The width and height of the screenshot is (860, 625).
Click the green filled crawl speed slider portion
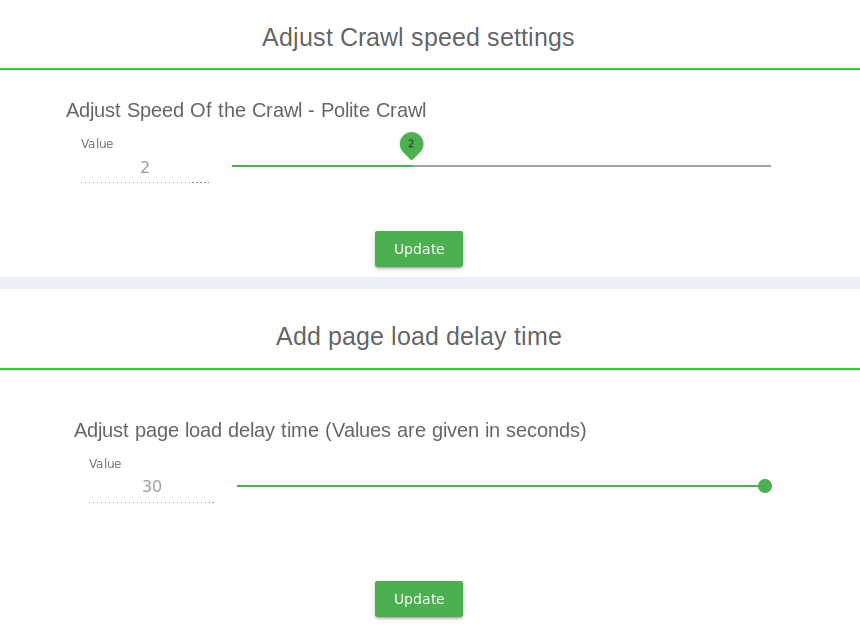pos(320,165)
